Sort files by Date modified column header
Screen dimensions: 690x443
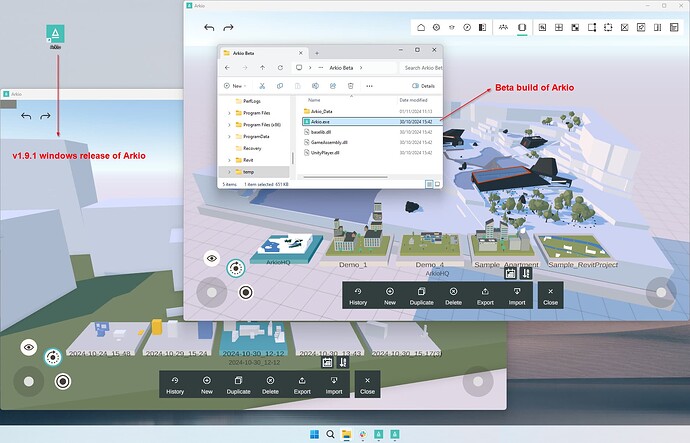coord(414,100)
